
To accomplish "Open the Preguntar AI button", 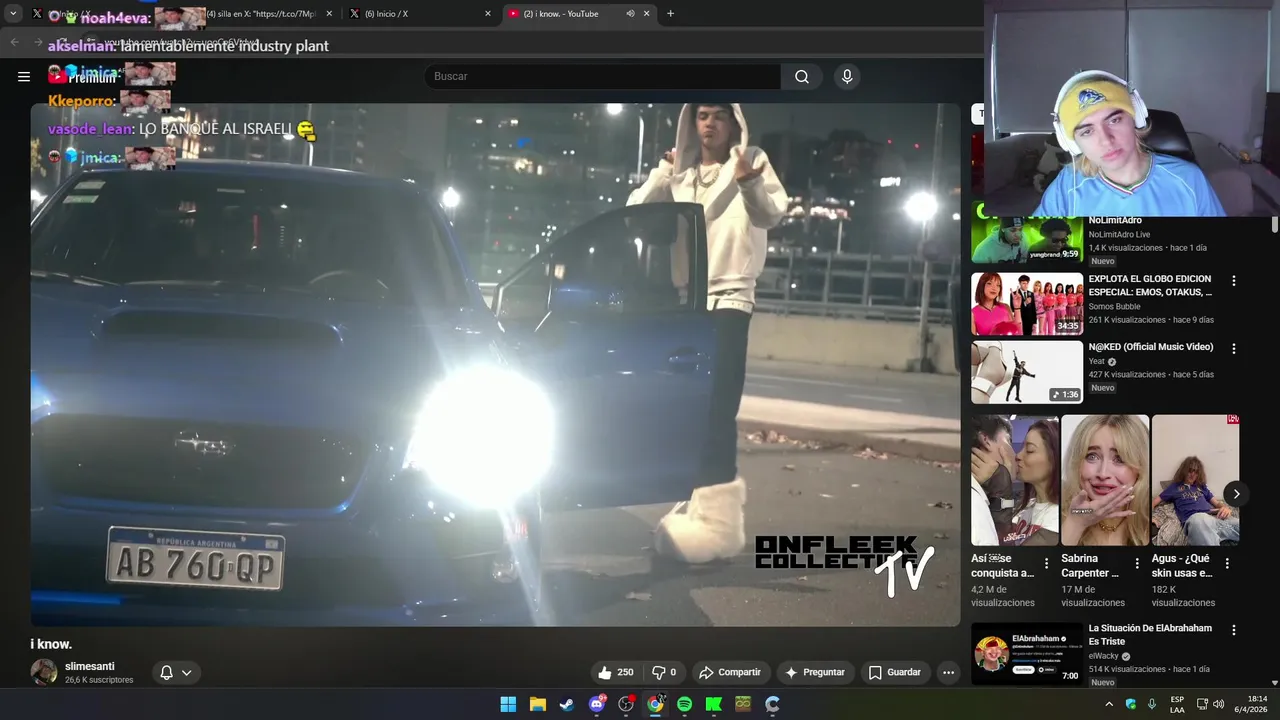I will click(x=816, y=672).
